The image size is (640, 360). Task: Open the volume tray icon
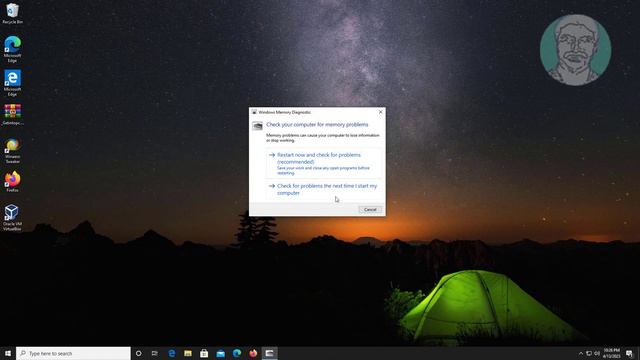pyautogui.click(x=597, y=353)
